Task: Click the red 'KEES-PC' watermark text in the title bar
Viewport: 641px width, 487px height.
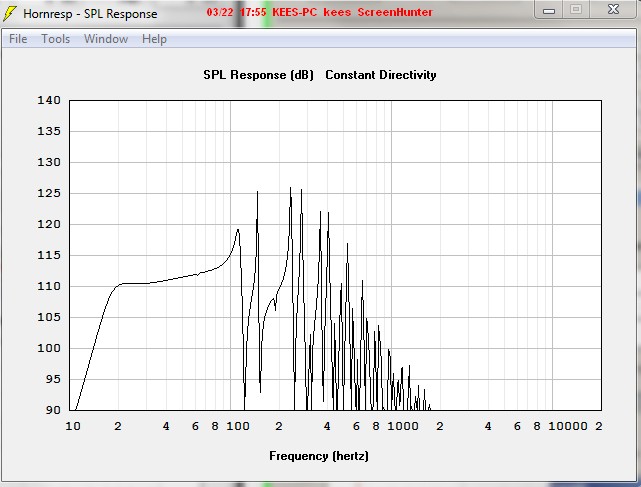Action: pos(294,12)
